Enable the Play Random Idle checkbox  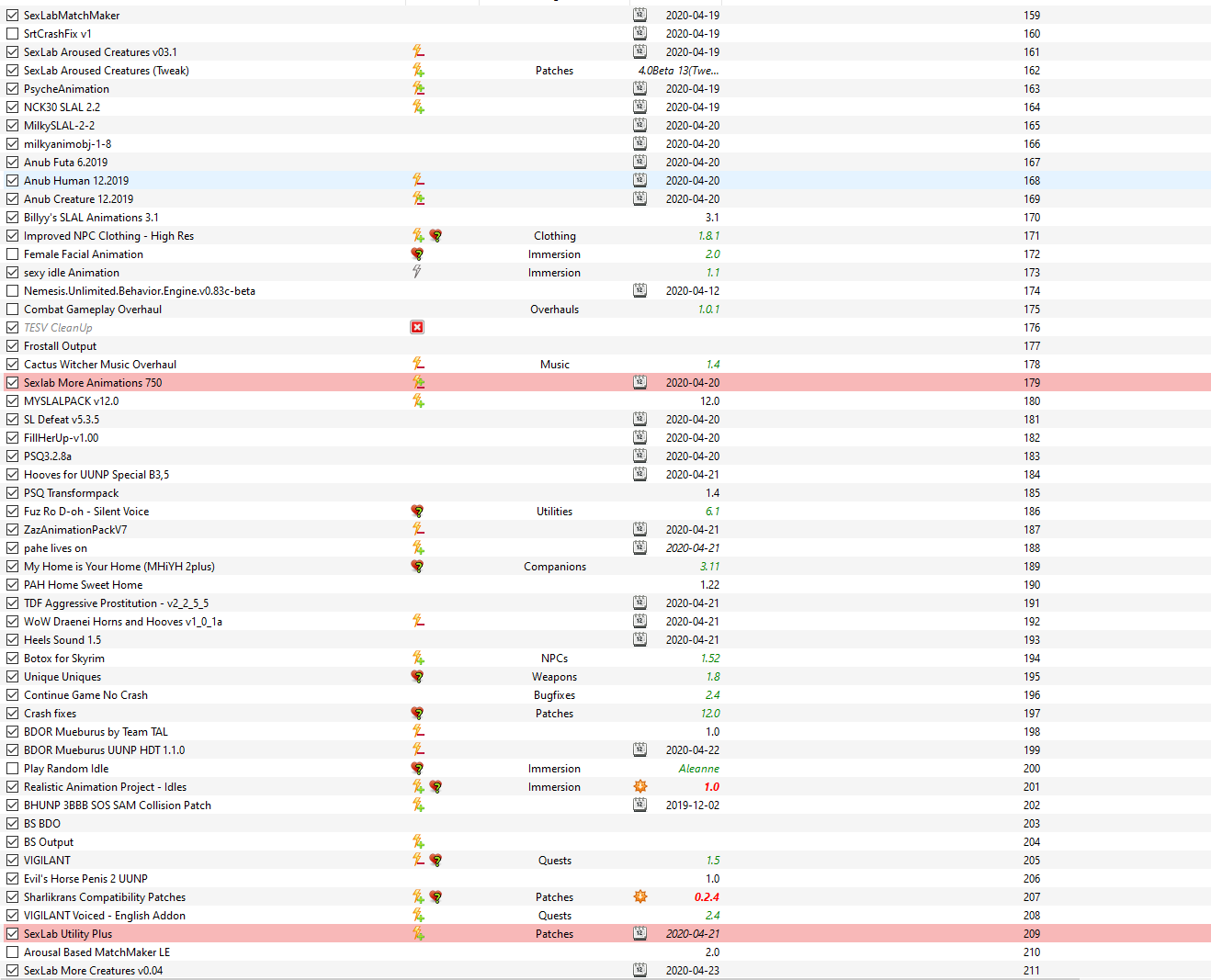(12, 769)
